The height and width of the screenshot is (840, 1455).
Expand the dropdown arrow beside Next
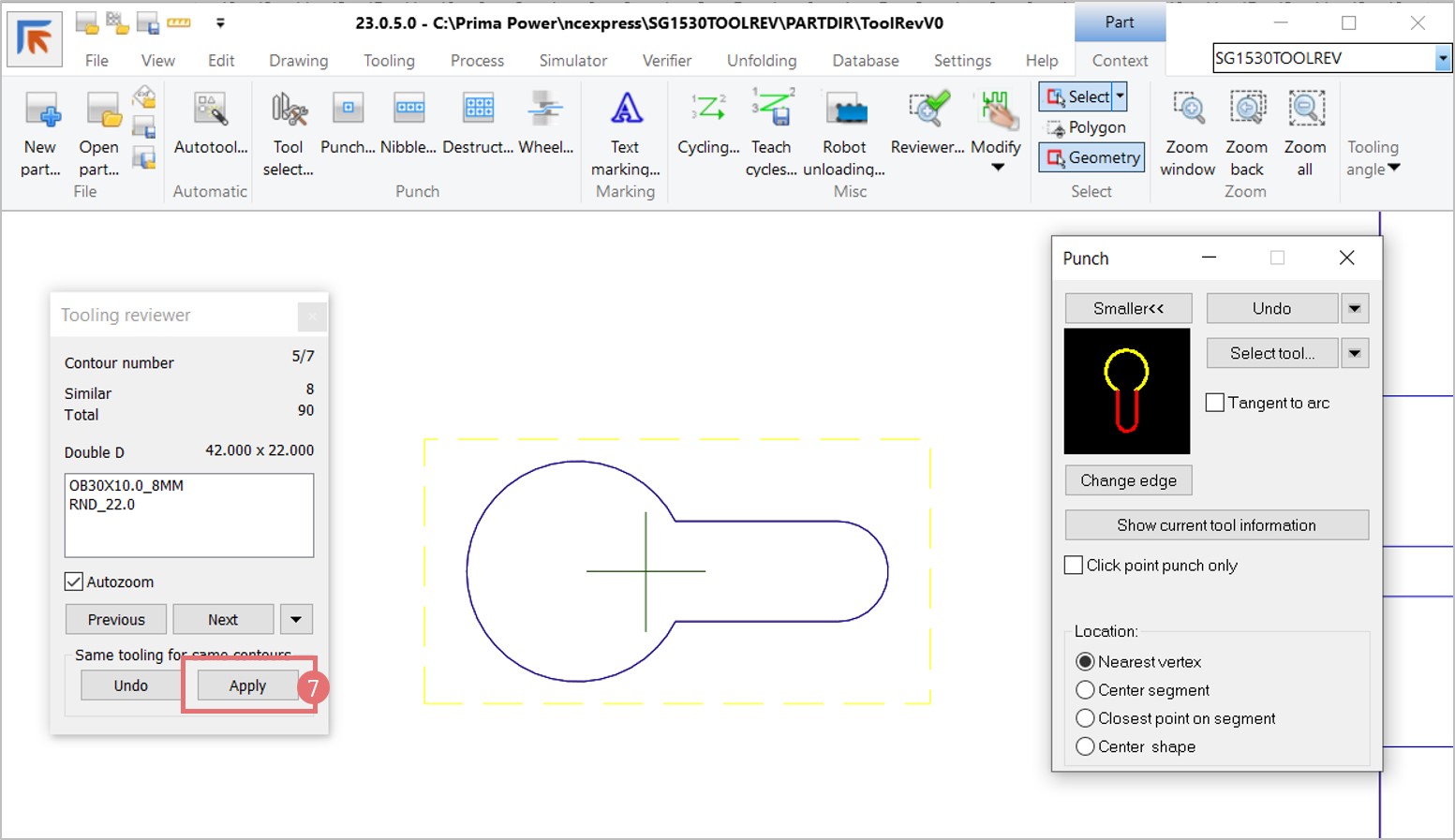(x=296, y=619)
